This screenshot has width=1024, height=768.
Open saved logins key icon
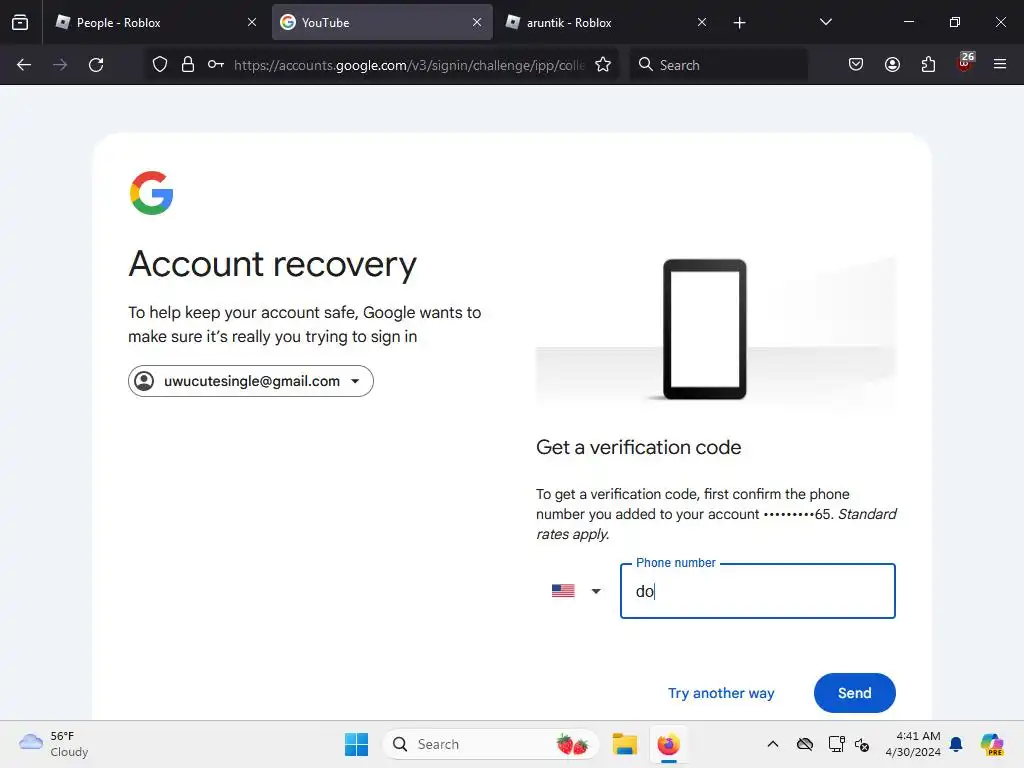(x=216, y=65)
